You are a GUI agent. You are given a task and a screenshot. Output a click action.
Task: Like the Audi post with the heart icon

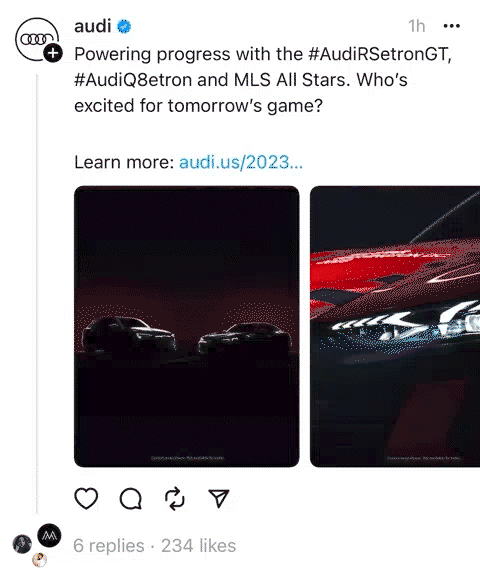(x=86, y=498)
